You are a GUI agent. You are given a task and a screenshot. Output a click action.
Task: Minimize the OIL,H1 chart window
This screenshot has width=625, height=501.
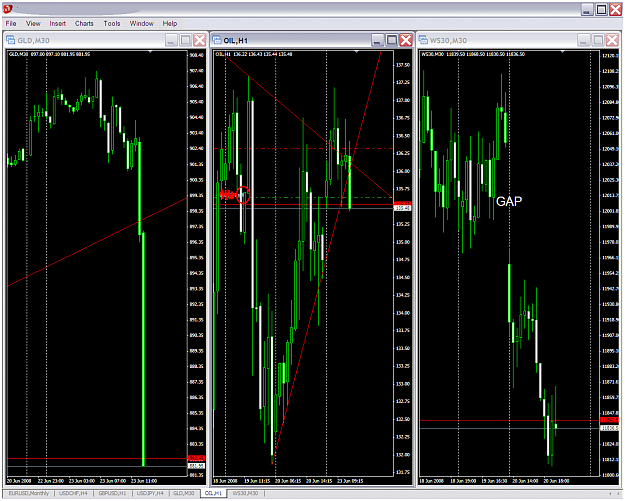377,40
